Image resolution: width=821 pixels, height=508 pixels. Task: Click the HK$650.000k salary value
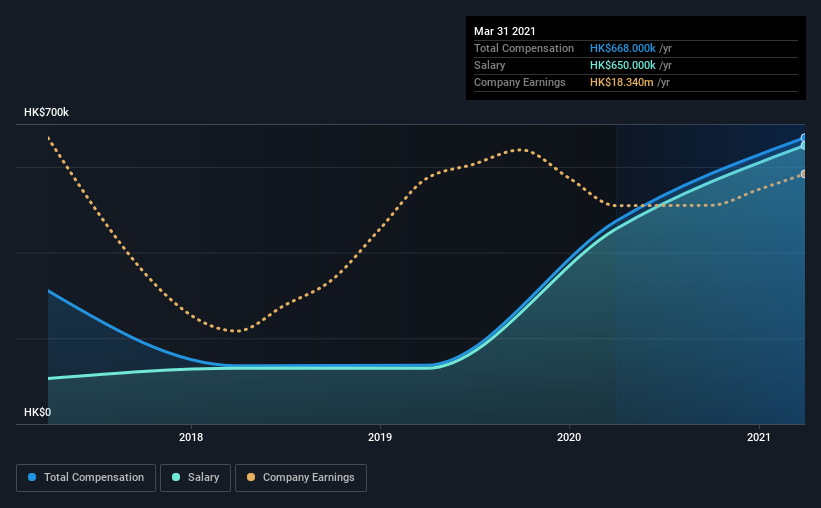623,65
